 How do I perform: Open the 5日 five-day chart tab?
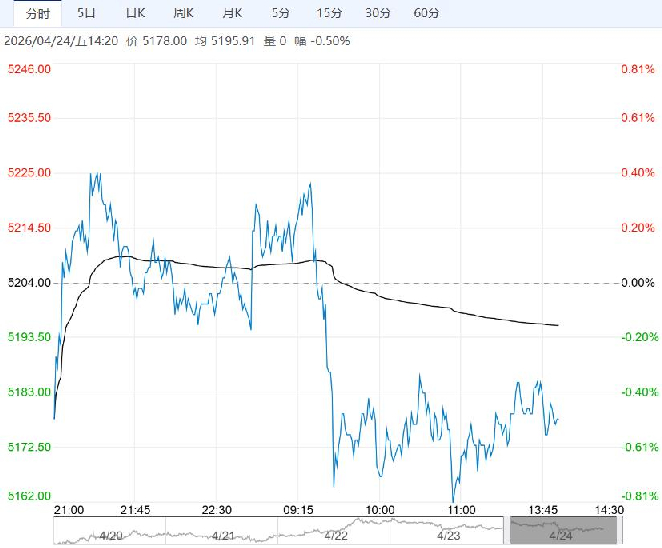[87, 13]
